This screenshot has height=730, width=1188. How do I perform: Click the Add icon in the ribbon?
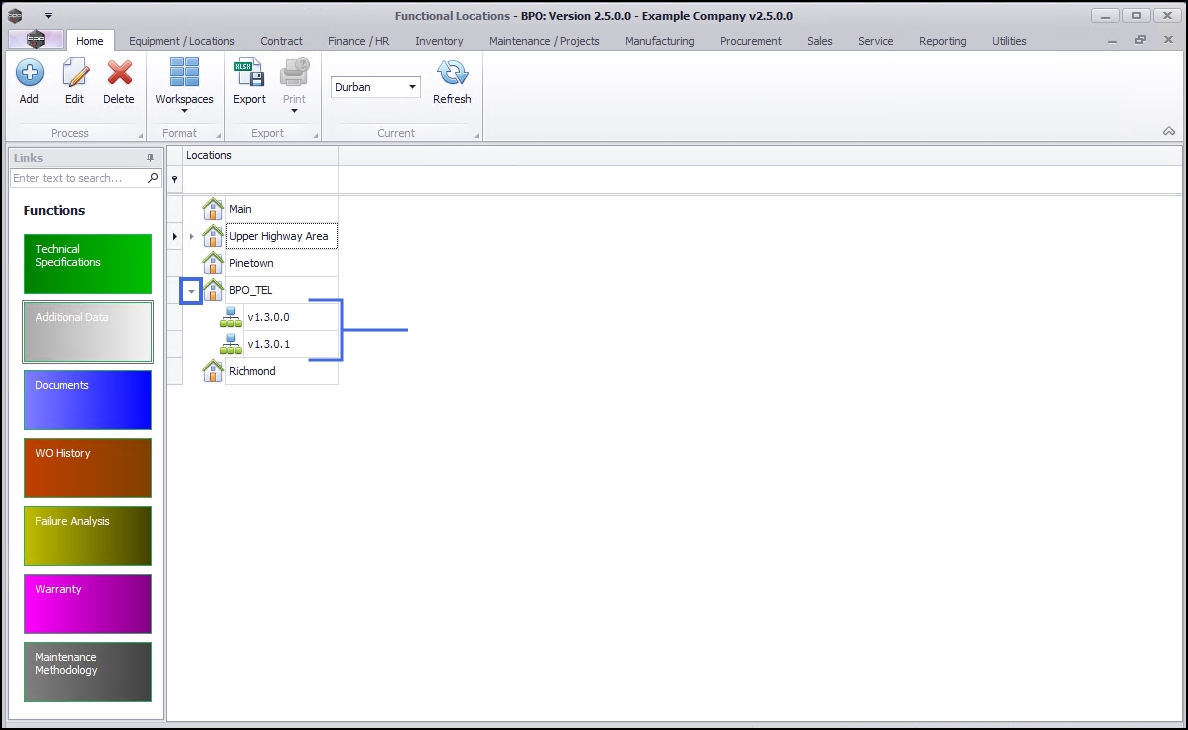(30, 73)
